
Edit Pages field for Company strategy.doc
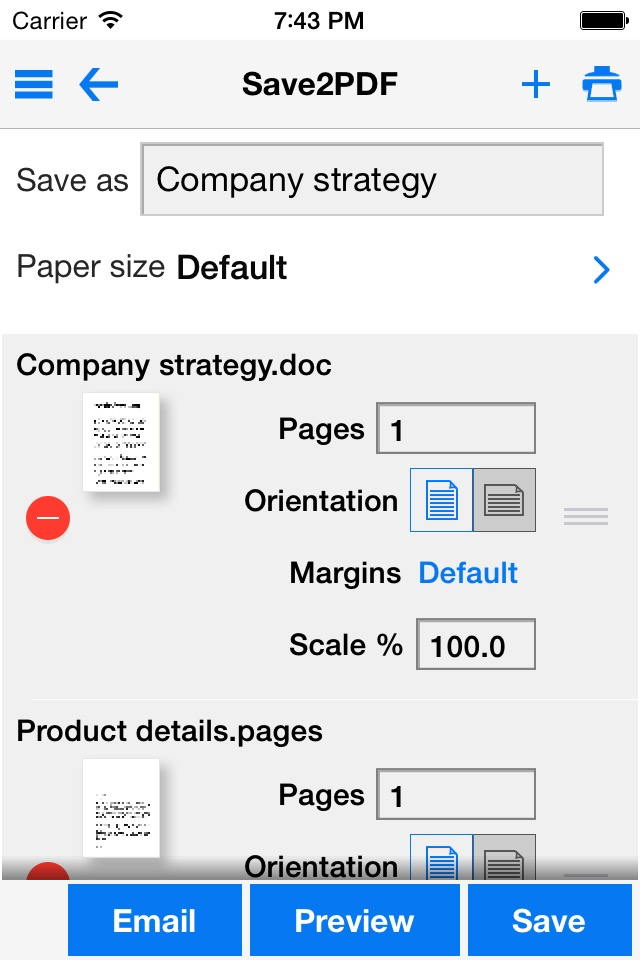pos(456,429)
